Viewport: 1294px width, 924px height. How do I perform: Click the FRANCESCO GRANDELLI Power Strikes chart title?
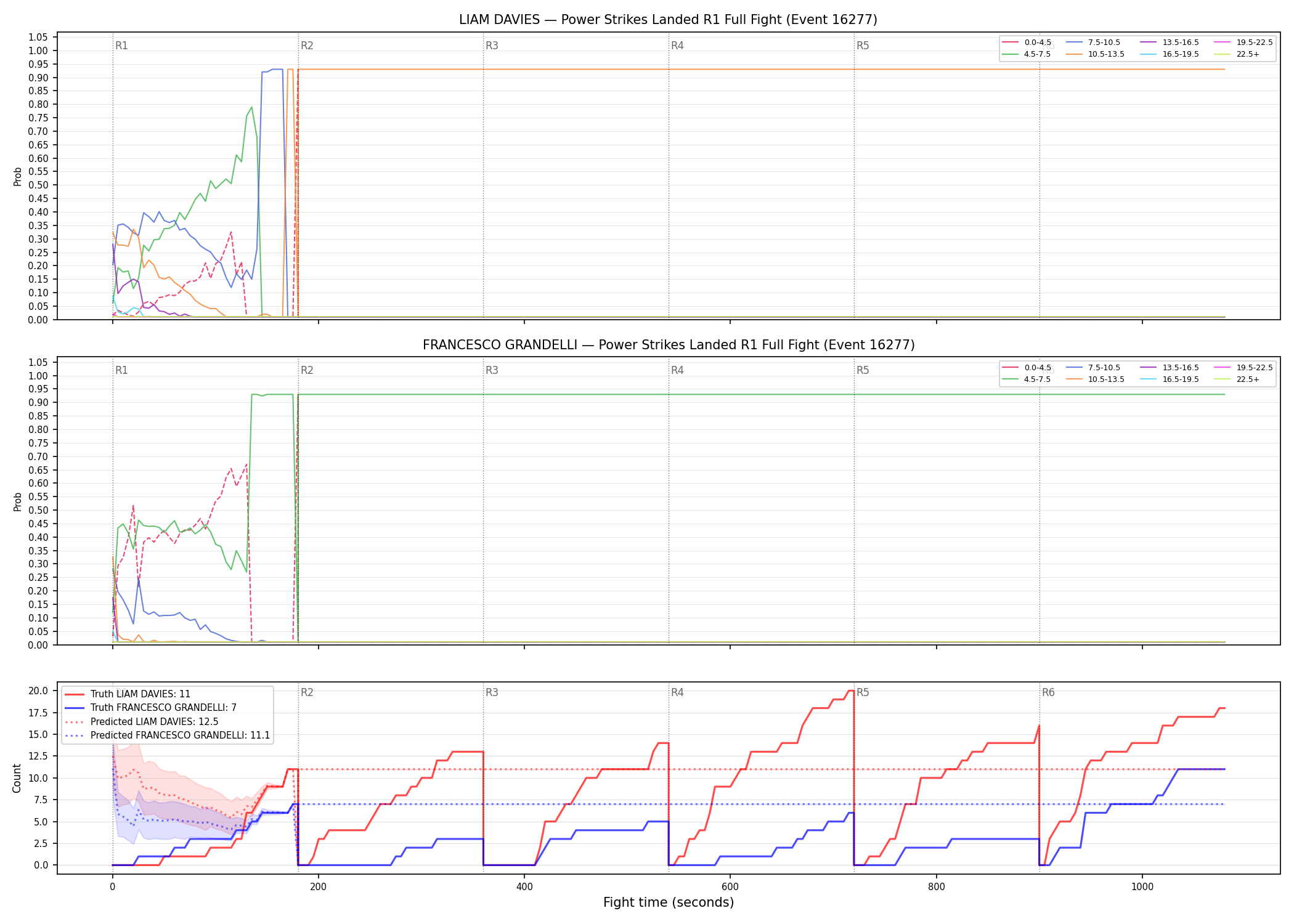tap(668, 345)
